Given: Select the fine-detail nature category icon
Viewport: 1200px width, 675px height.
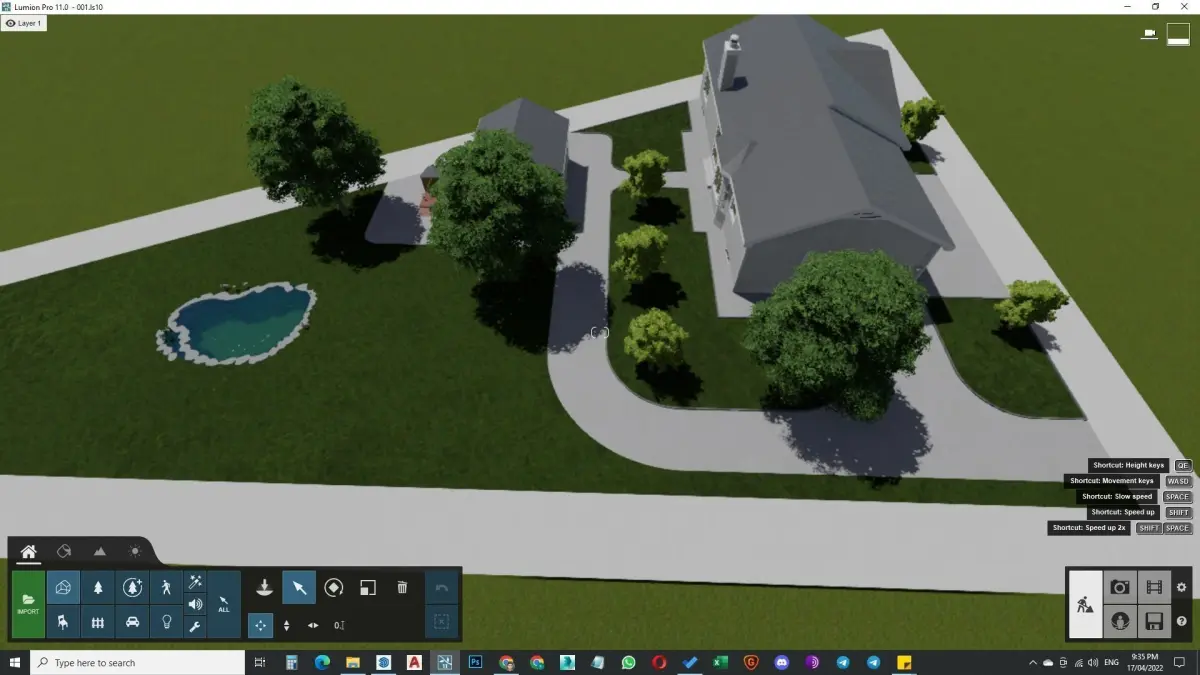Looking at the screenshot, I should tap(132, 587).
